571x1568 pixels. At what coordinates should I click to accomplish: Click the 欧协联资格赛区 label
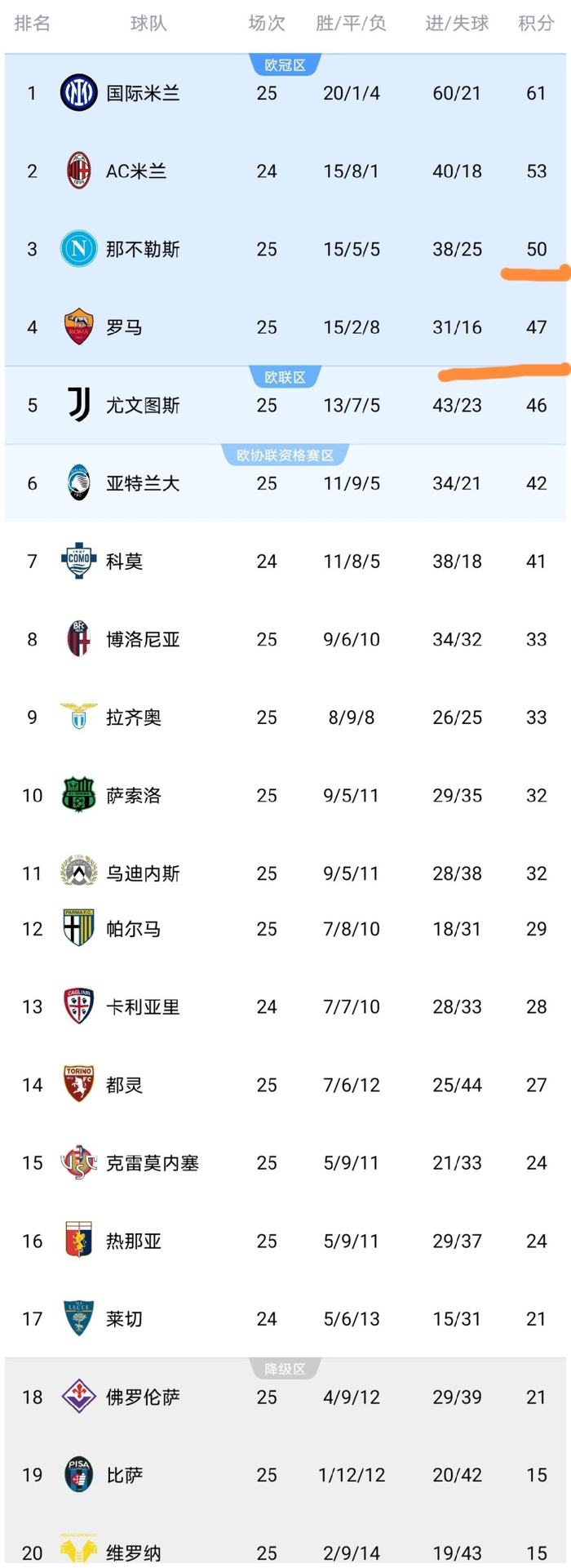pyautogui.click(x=285, y=455)
